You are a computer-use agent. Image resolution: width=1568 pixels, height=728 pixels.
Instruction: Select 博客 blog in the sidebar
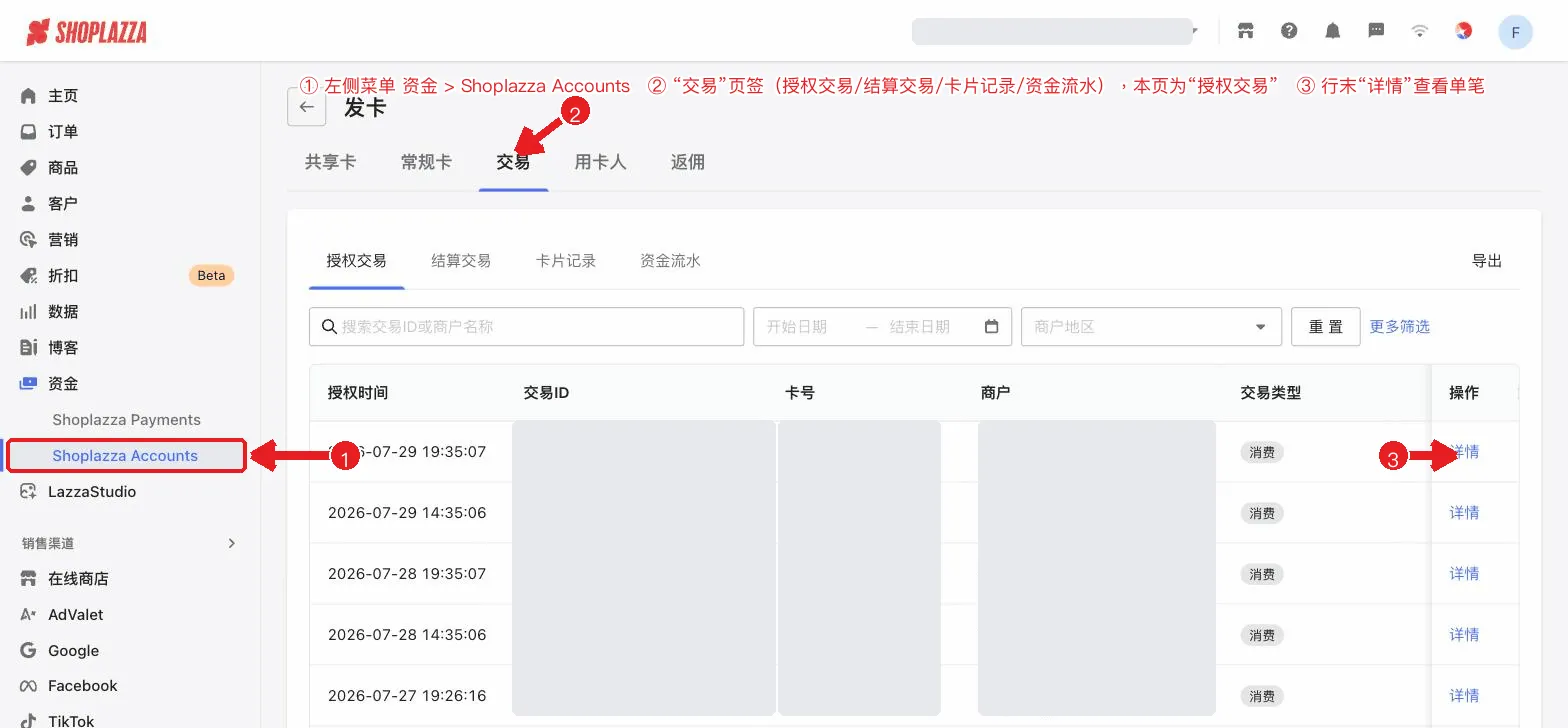63,348
